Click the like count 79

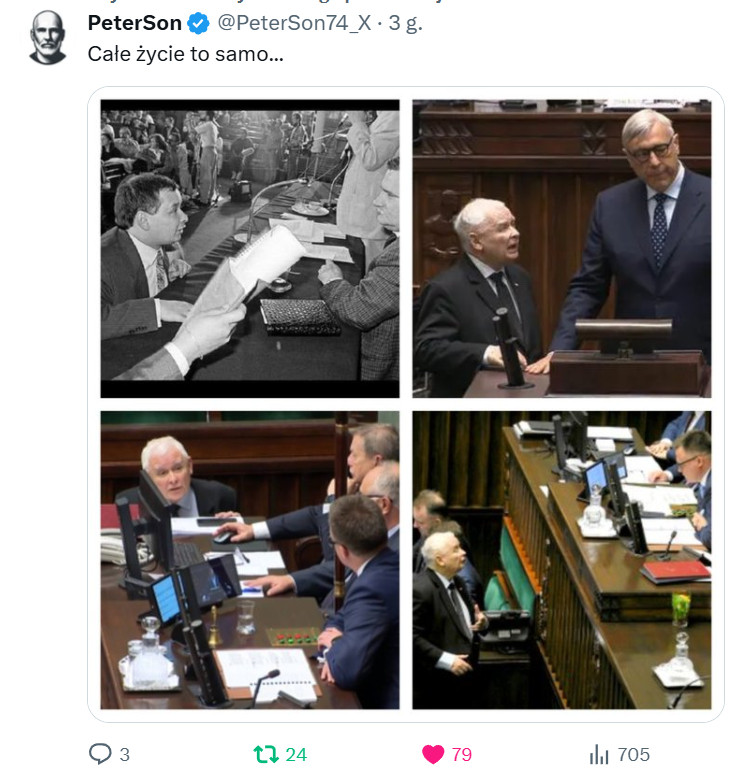[462, 755]
